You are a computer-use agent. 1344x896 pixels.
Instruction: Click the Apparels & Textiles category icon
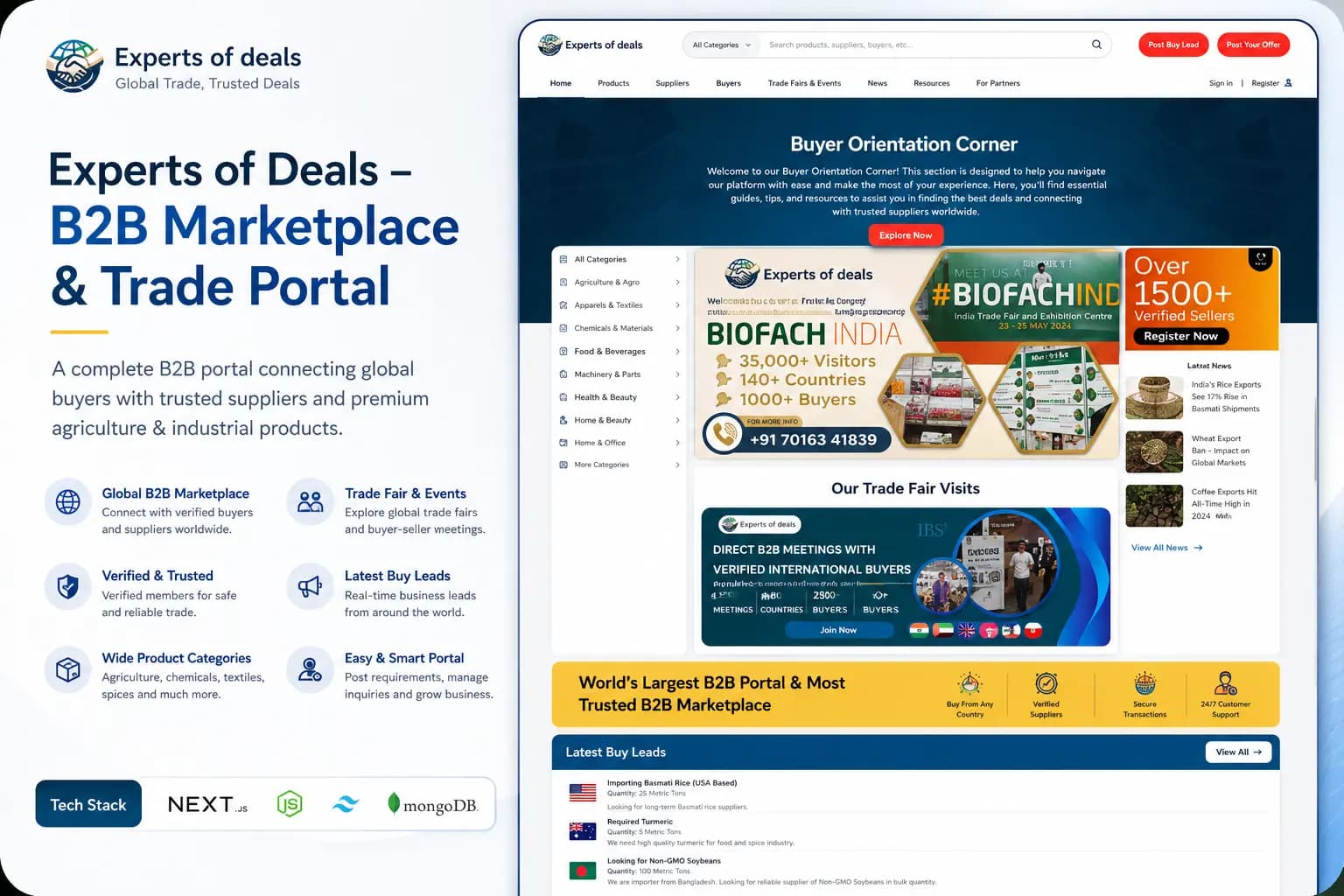click(563, 304)
